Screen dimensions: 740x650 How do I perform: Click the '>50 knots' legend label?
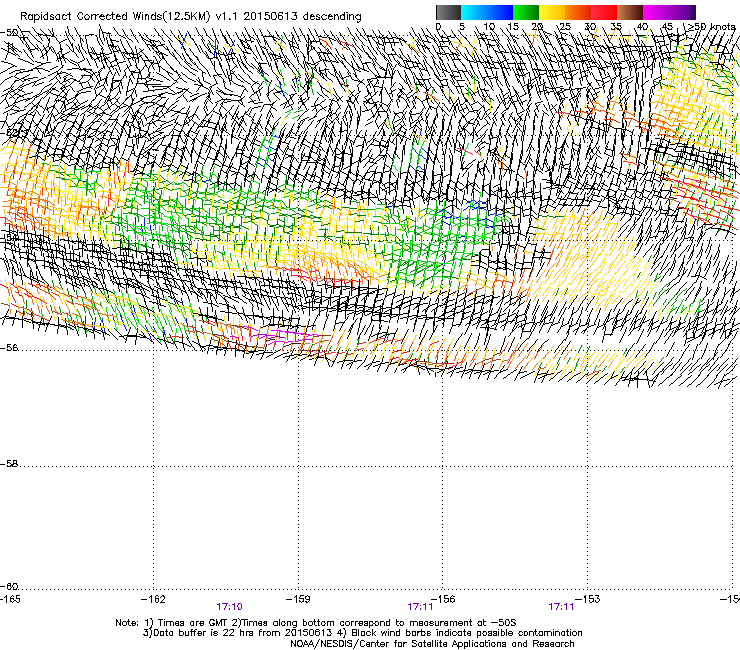(x=712, y=27)
